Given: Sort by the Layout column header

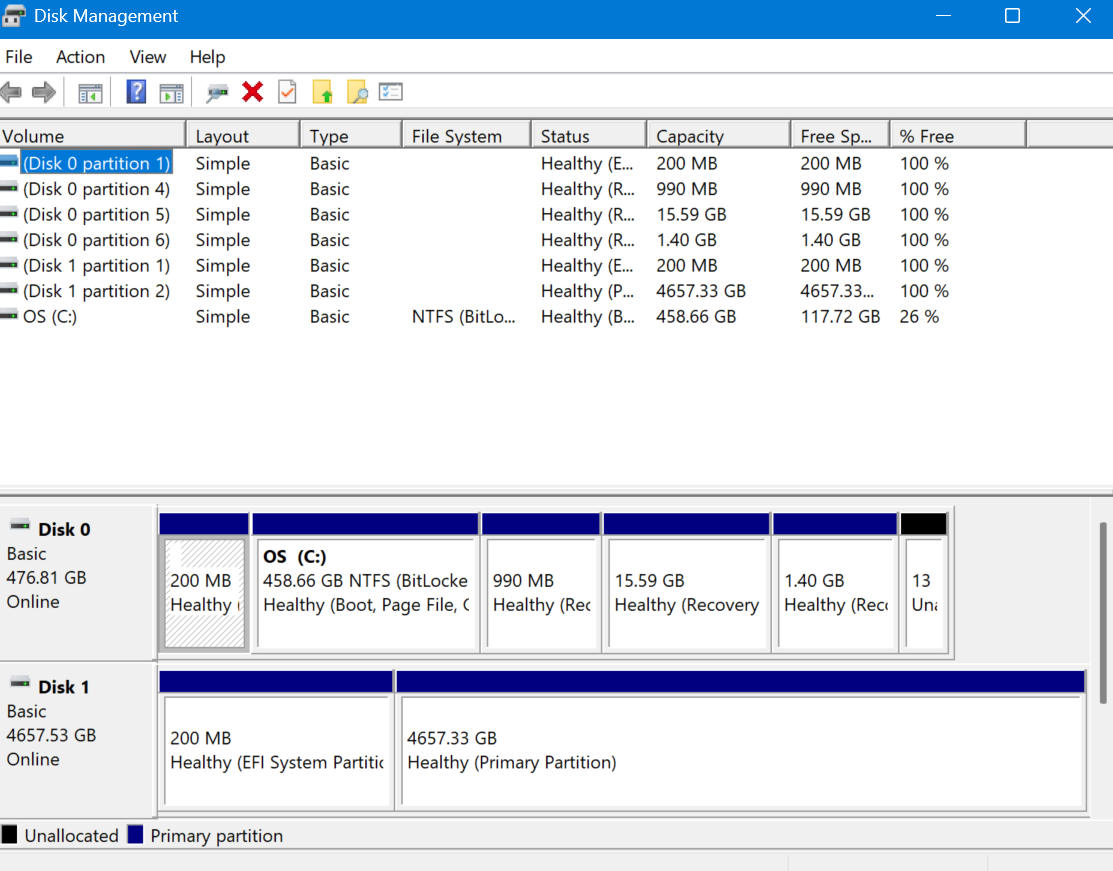Looking at the screenshot, I should click(243, 136).
